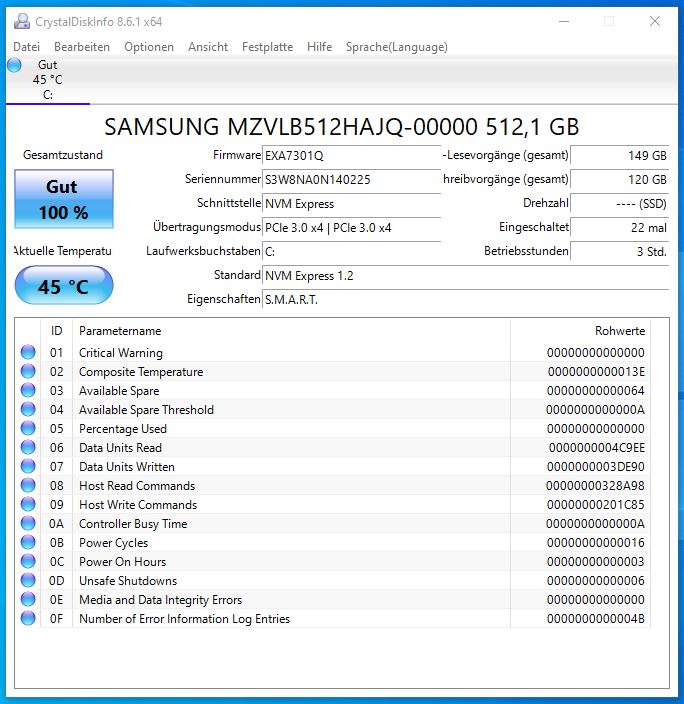Click raw value 000000000013E
The image size is (684, 704).
[x=596, y=372]
